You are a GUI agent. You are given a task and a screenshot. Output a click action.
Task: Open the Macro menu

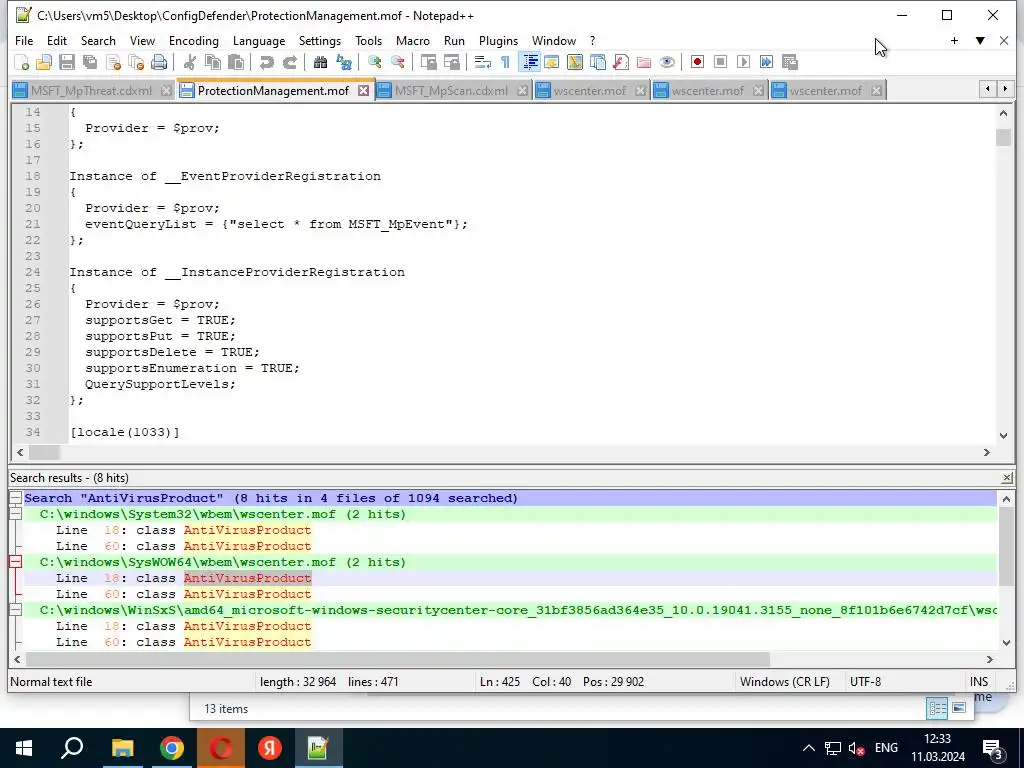413,40
